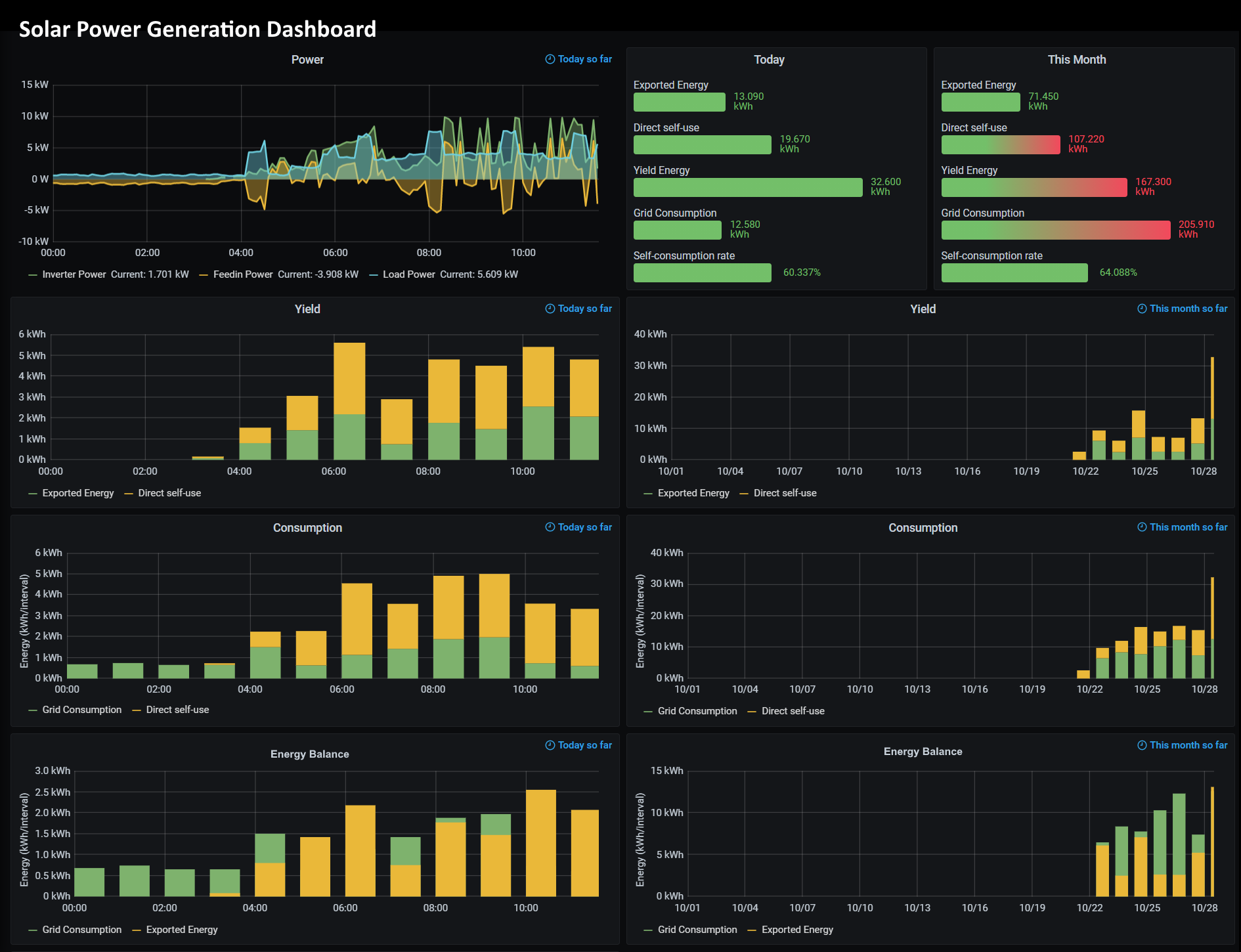Viewport: 1241px width, 952px height.
Task: Toggle Grid Consumption in daily Consumption legend
Action: (82, 710)
